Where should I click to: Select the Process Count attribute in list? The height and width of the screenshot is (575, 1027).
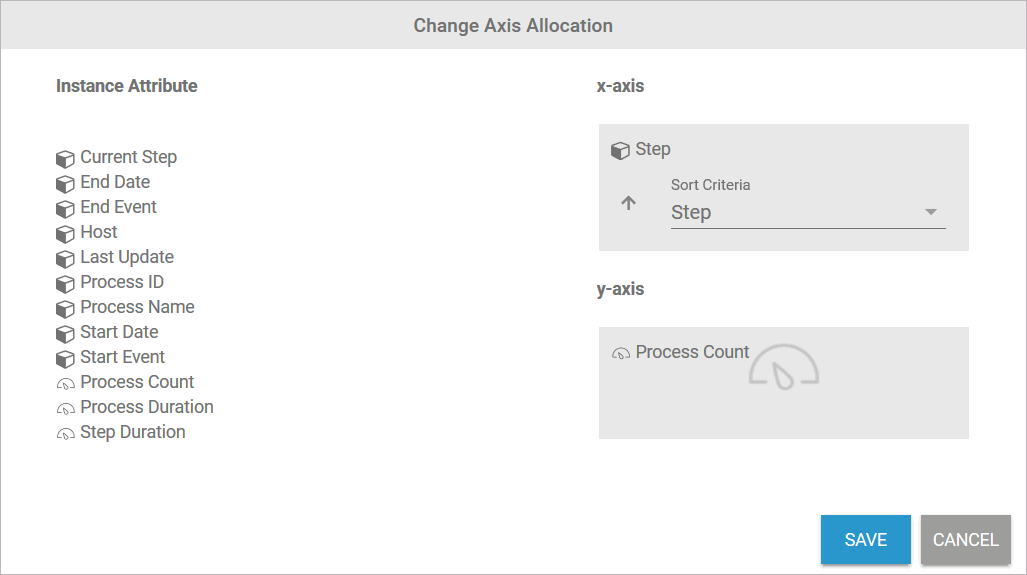tap(137, 382)
